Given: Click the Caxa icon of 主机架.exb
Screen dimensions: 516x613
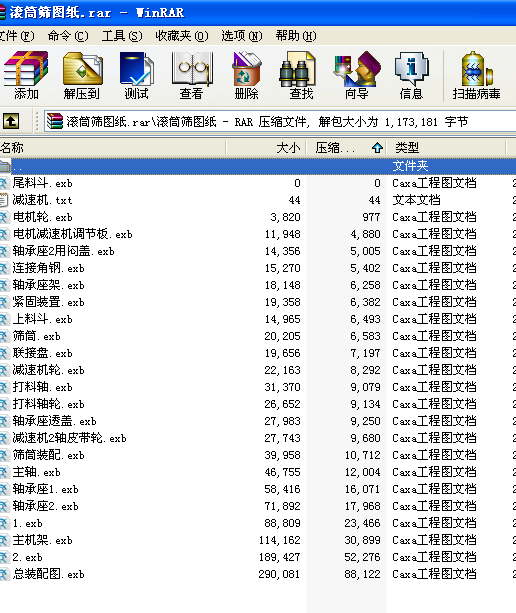Looking at the screenshot, I should (4, 540).
